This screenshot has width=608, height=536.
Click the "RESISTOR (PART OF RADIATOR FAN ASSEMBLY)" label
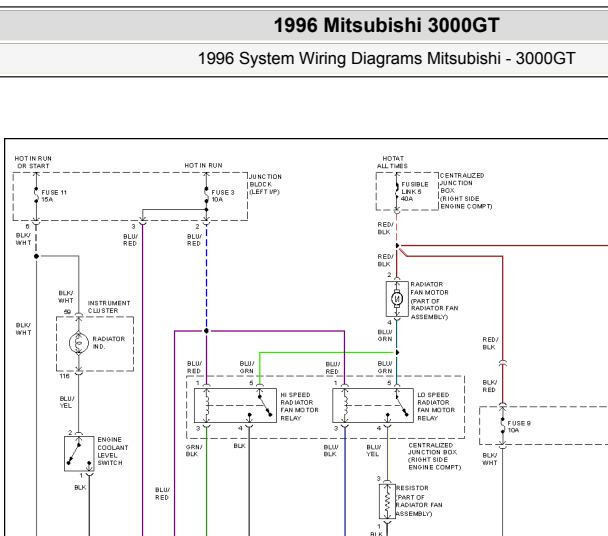pyautogui.click(x=419, y=501)
